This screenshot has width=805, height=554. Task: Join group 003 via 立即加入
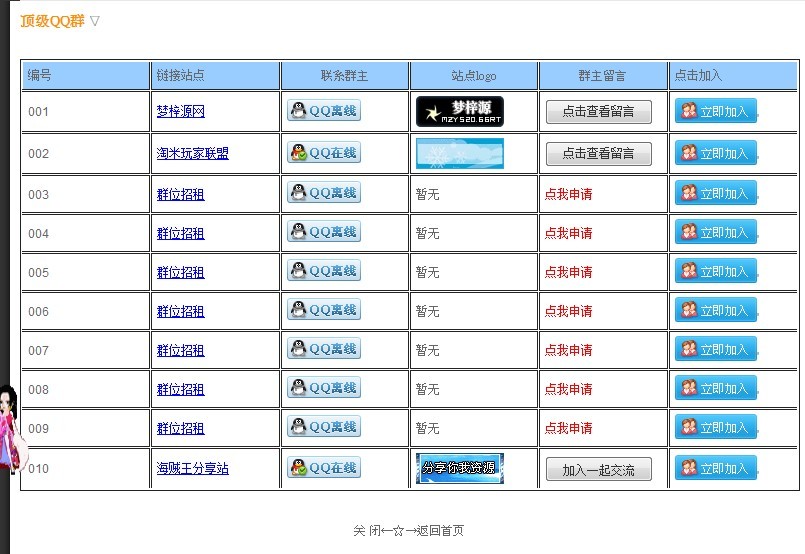click(716, 193)
